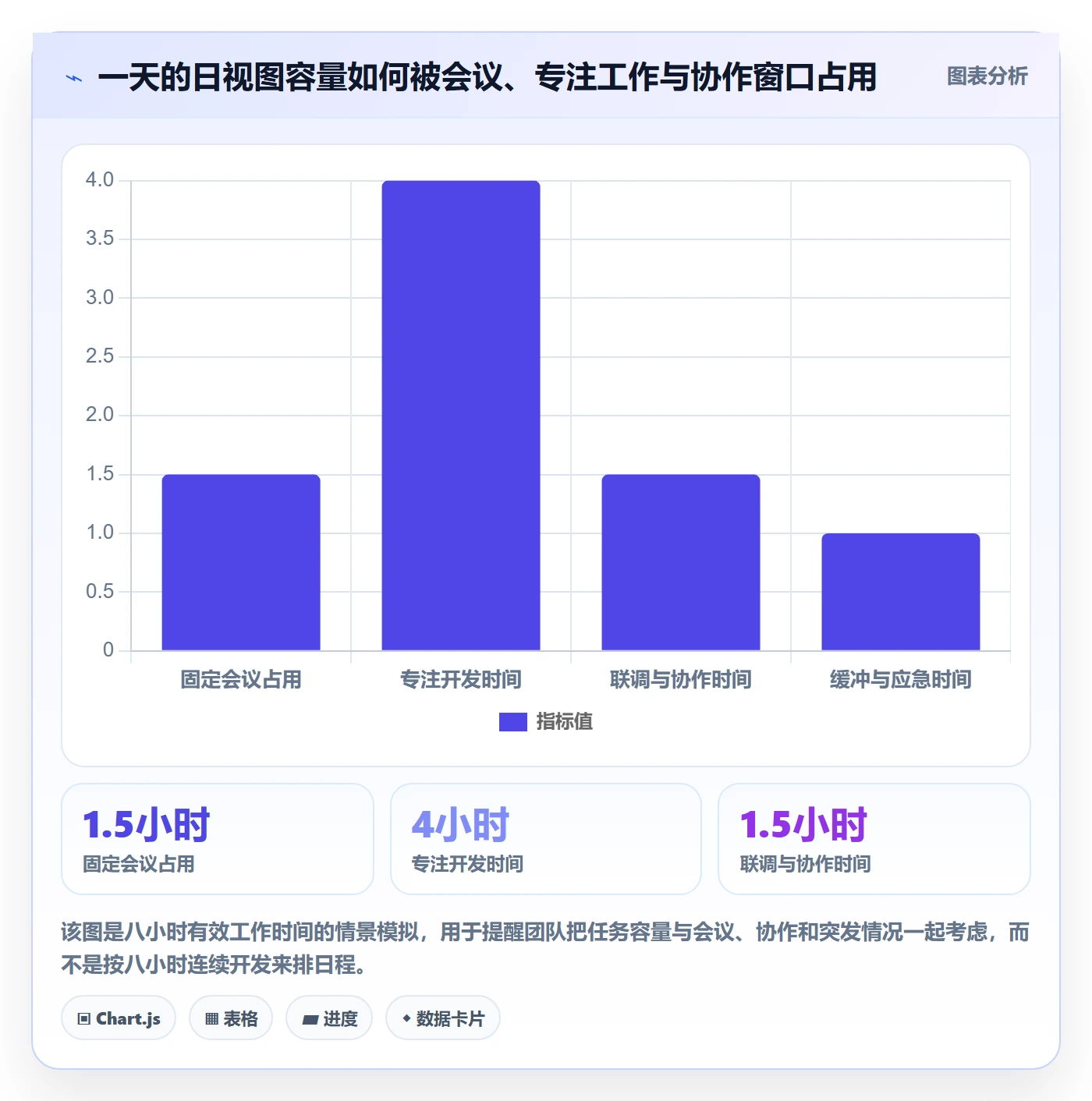The width and height of the screenshot is (1092, 1101).
Task: Select the x-axis label 缓冲与应急时间
Action: (901, 680)
